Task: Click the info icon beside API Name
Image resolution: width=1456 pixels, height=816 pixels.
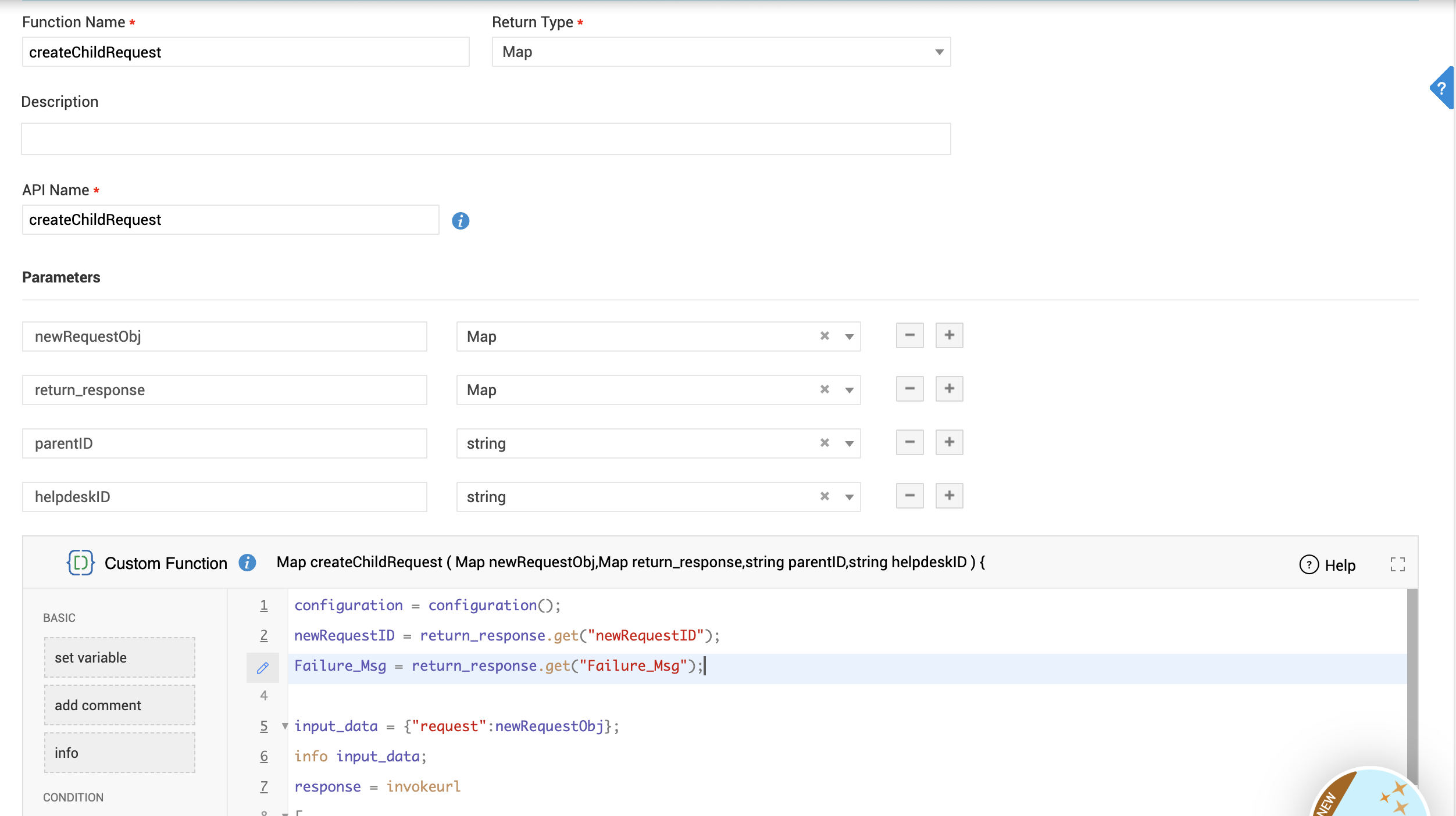Action: pos(461,221)
